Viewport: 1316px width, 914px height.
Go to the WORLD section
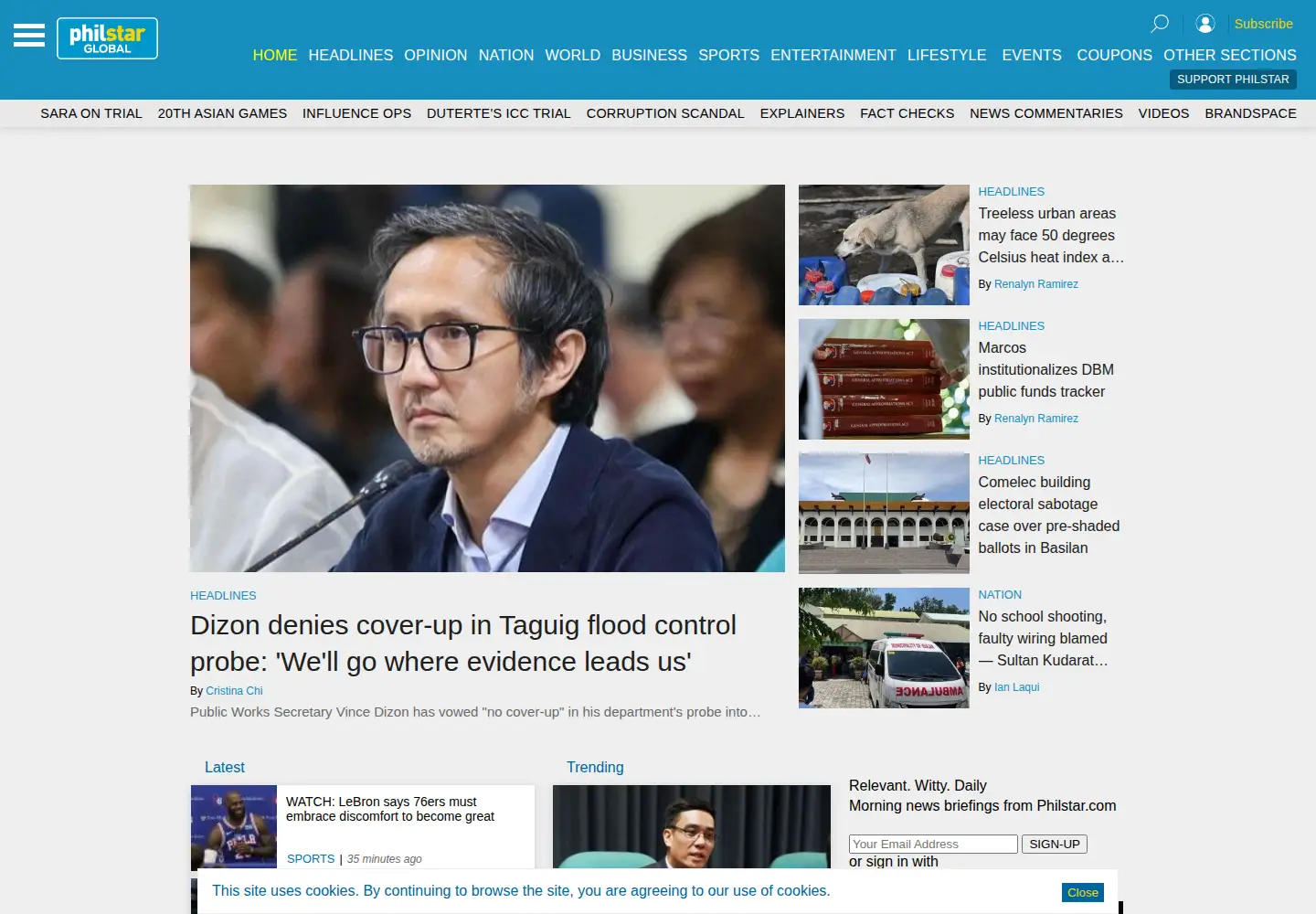click(x=573, y=55)
